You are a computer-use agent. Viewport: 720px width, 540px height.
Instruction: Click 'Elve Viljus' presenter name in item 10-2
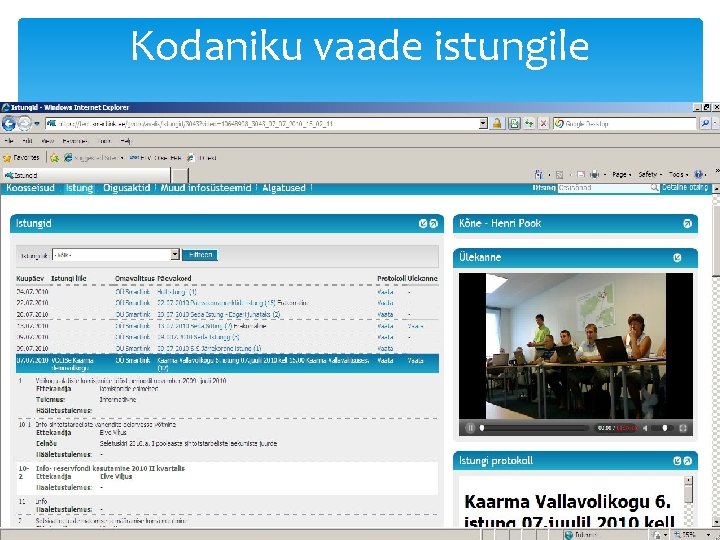click(116, 477)
